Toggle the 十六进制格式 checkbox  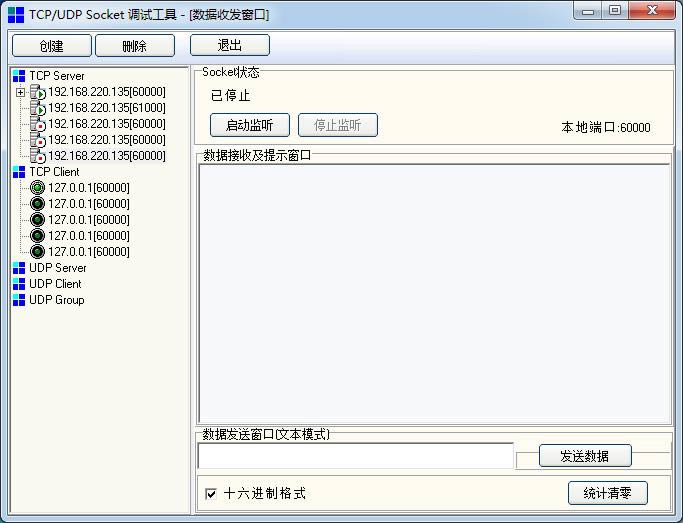[x=210, y=493]
